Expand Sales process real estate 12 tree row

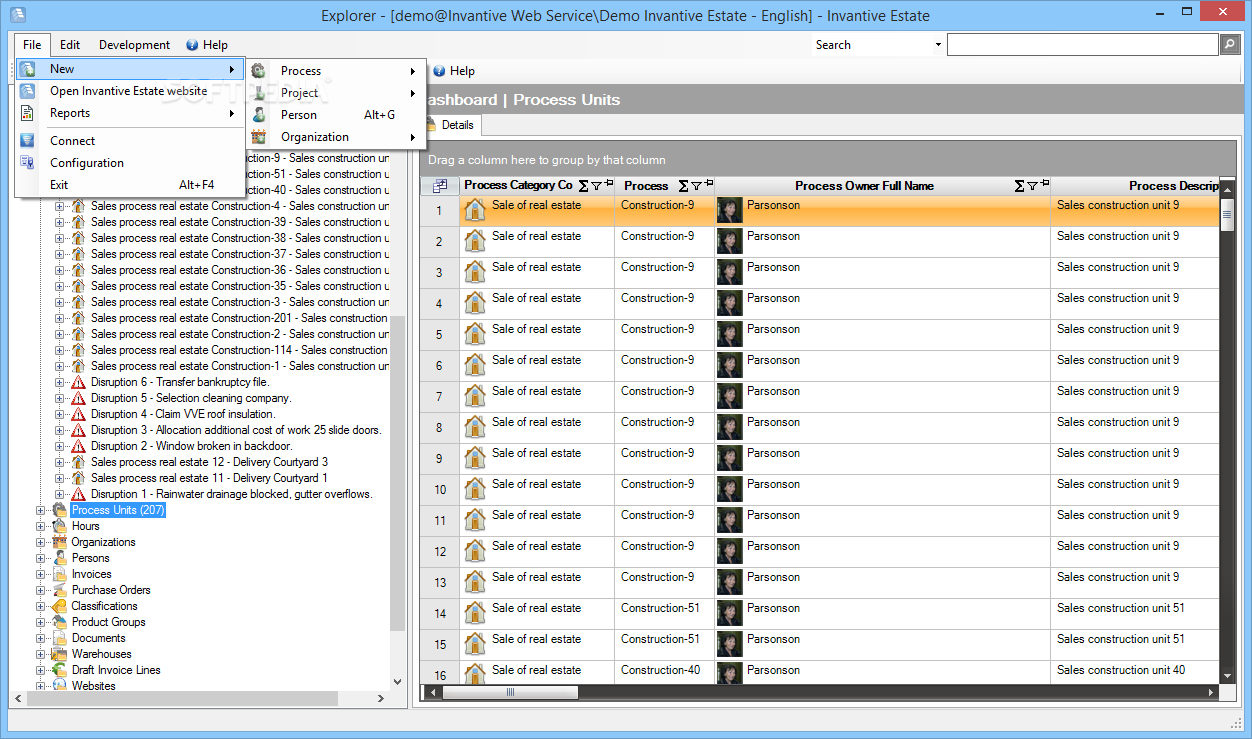coord(59,462)
